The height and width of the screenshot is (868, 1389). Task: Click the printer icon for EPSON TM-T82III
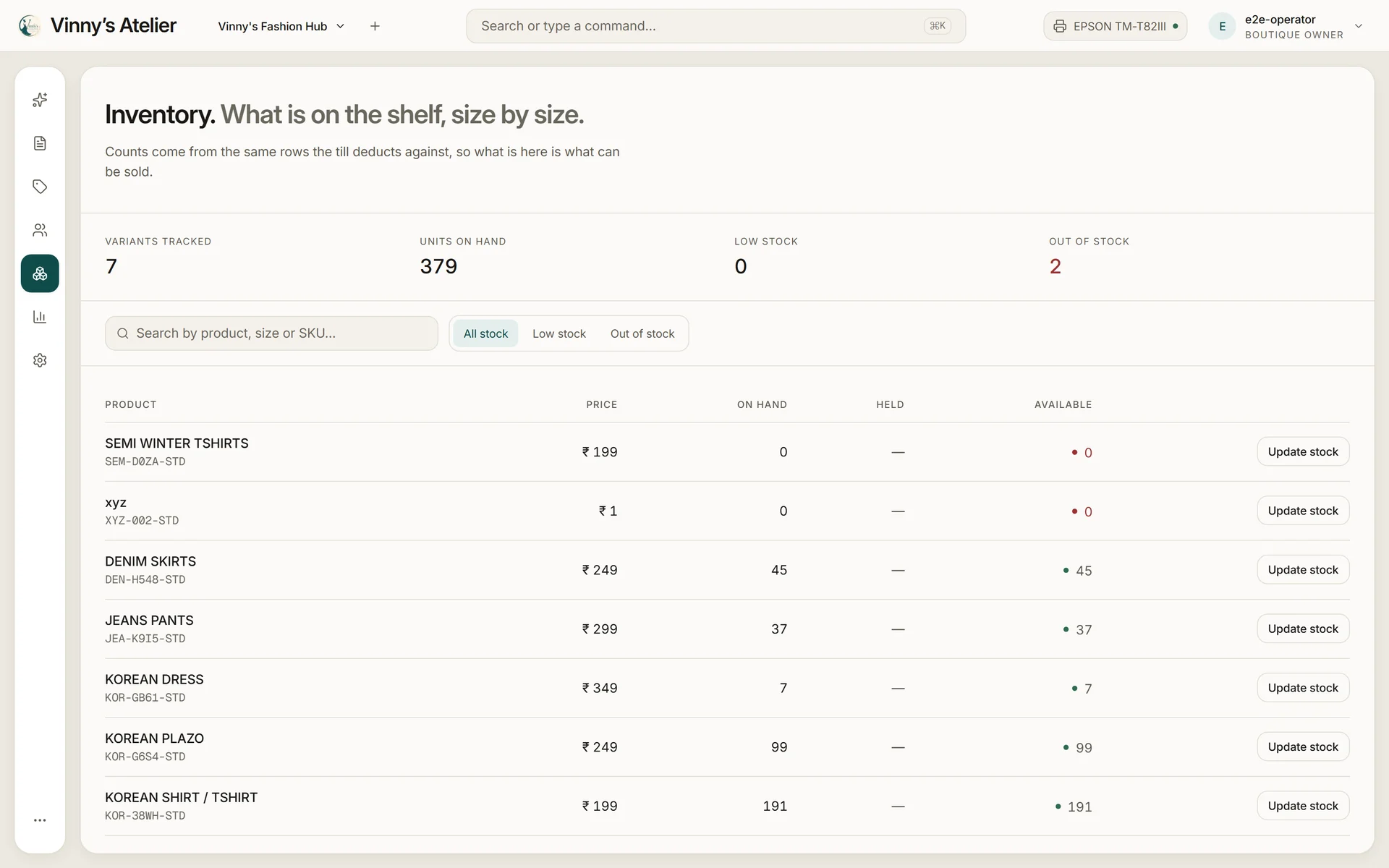1060,26
